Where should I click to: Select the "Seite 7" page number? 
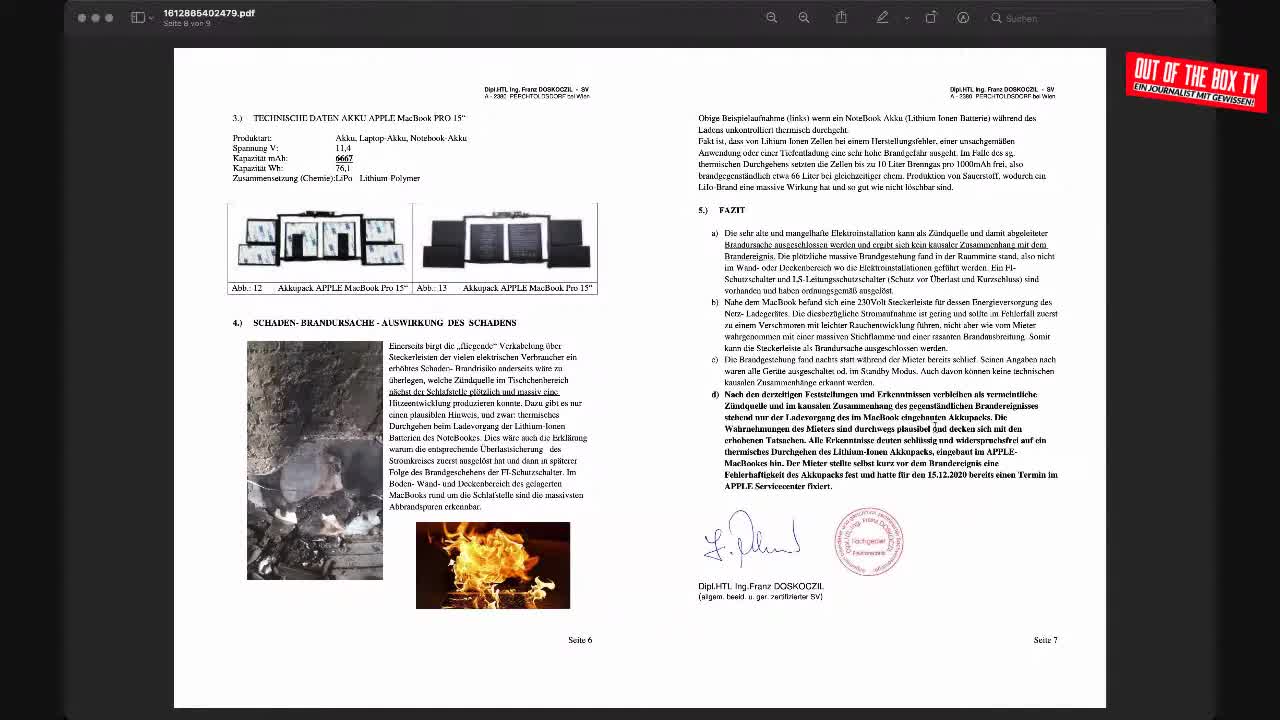pyautogui.click(x=1045, y=640)
